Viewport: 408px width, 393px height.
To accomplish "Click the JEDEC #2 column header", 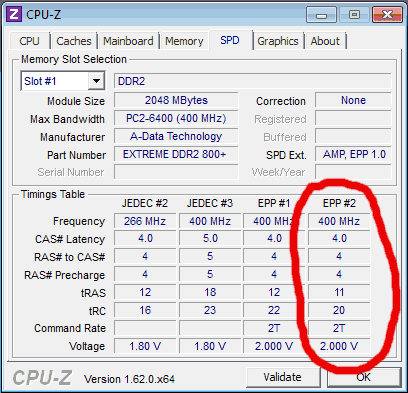I will [145, 203].
